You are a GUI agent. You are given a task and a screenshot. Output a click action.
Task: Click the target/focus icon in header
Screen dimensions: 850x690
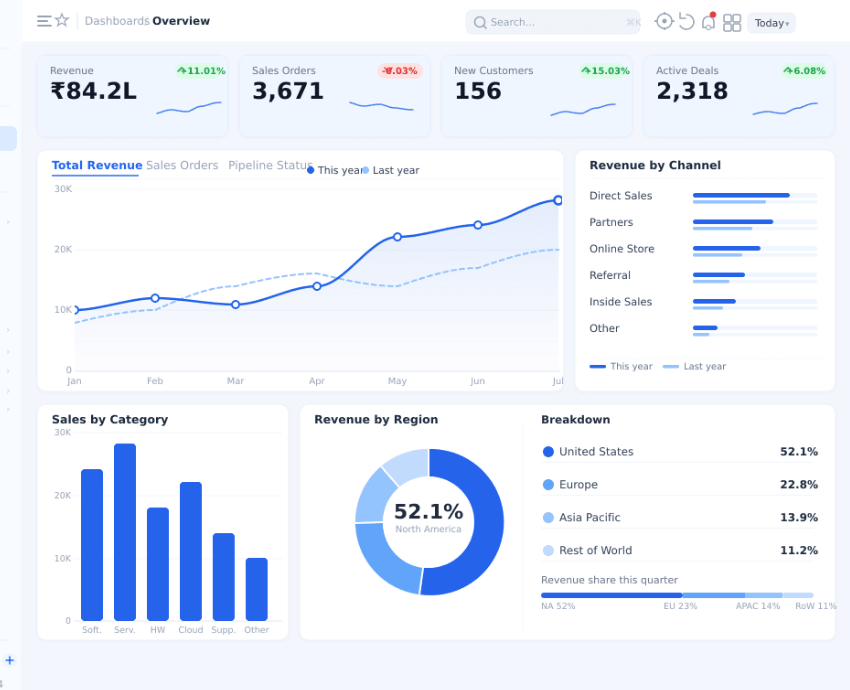click(x=664, y=22)
